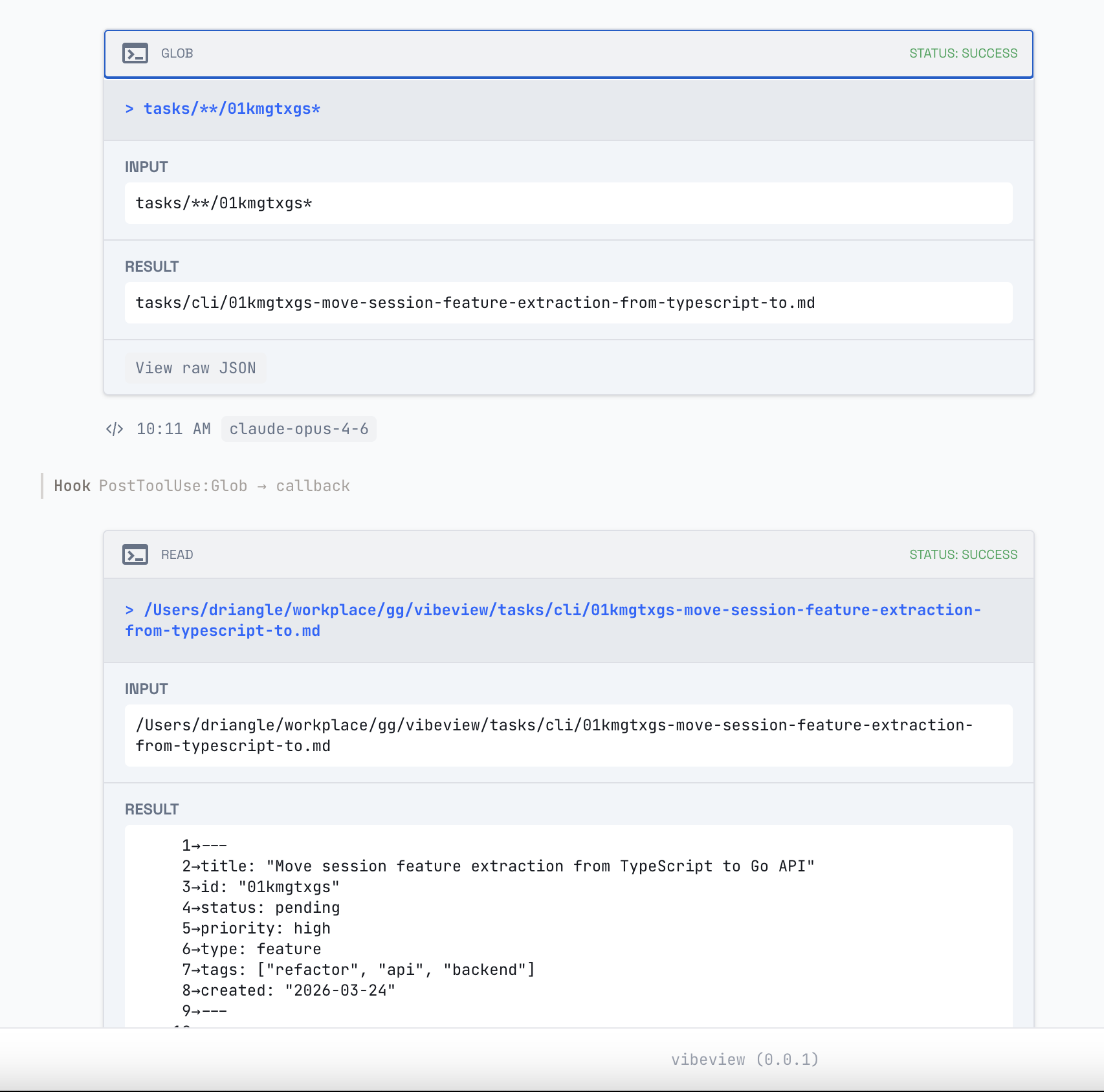
Task: Click the terminal icon on the READ card header
Action: 135,554
